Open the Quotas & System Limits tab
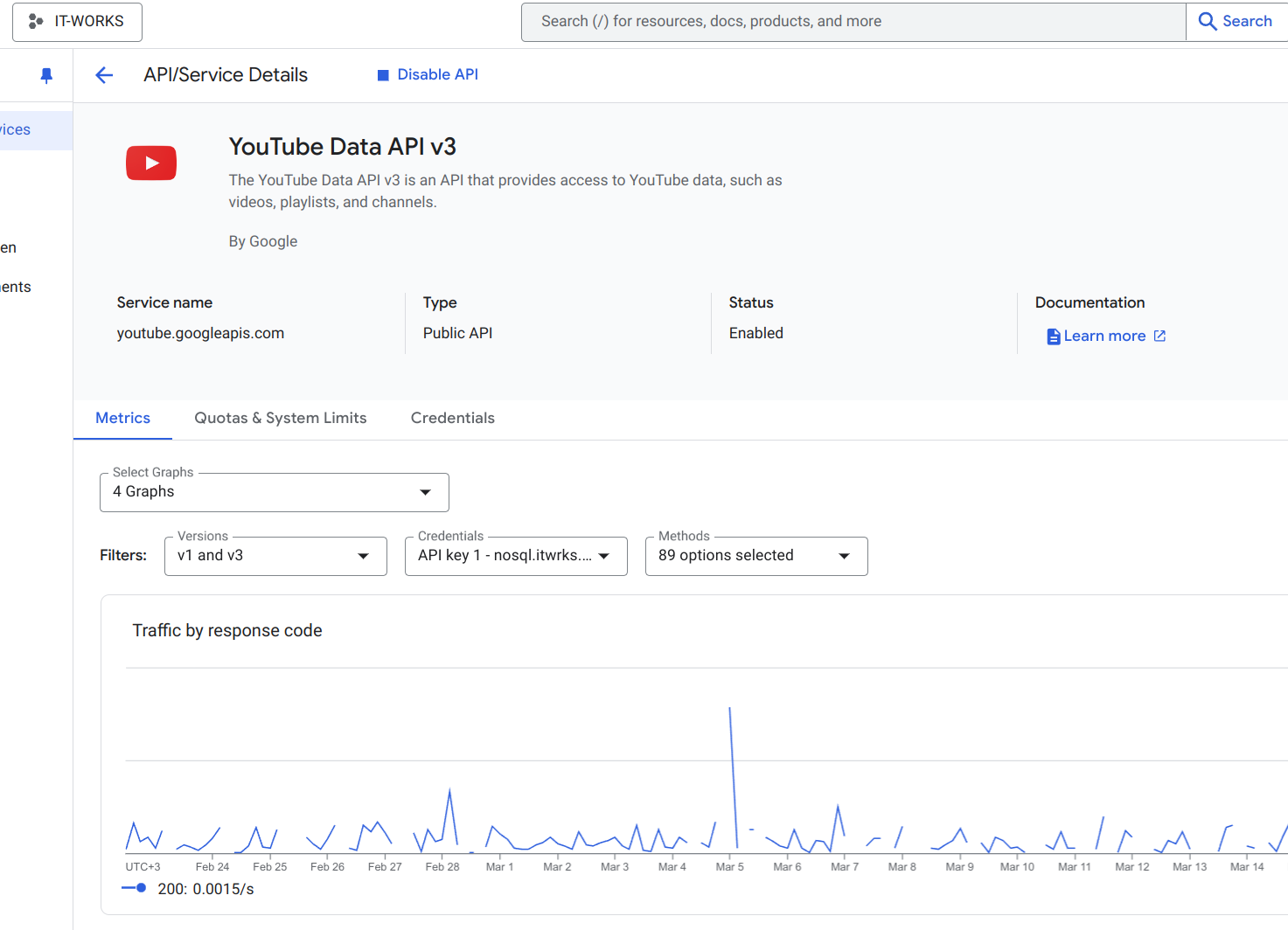 pyautogui.click(x=281, y=419)
